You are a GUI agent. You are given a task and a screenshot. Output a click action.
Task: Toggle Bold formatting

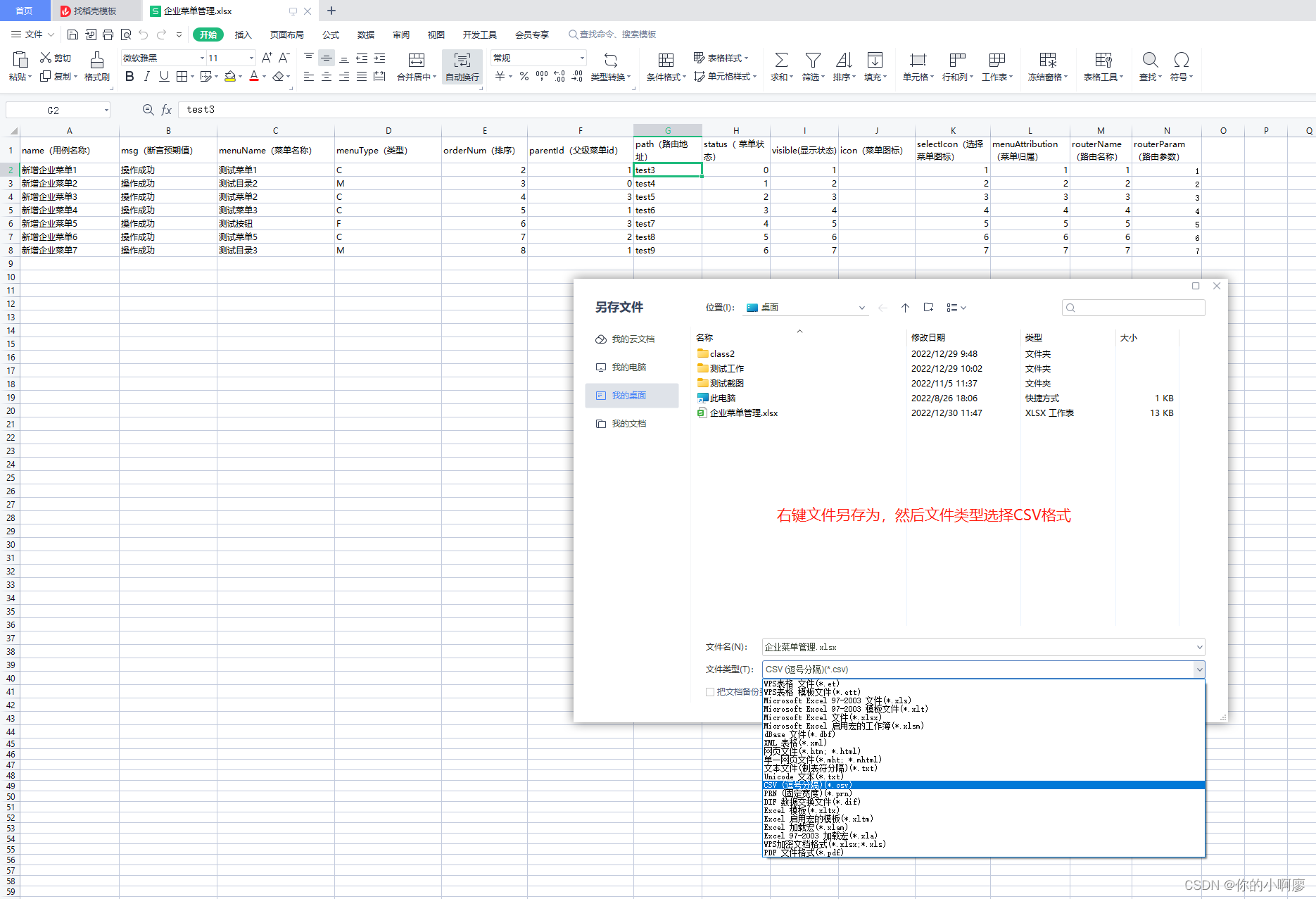pyautogui.click(x=129, y=76)
